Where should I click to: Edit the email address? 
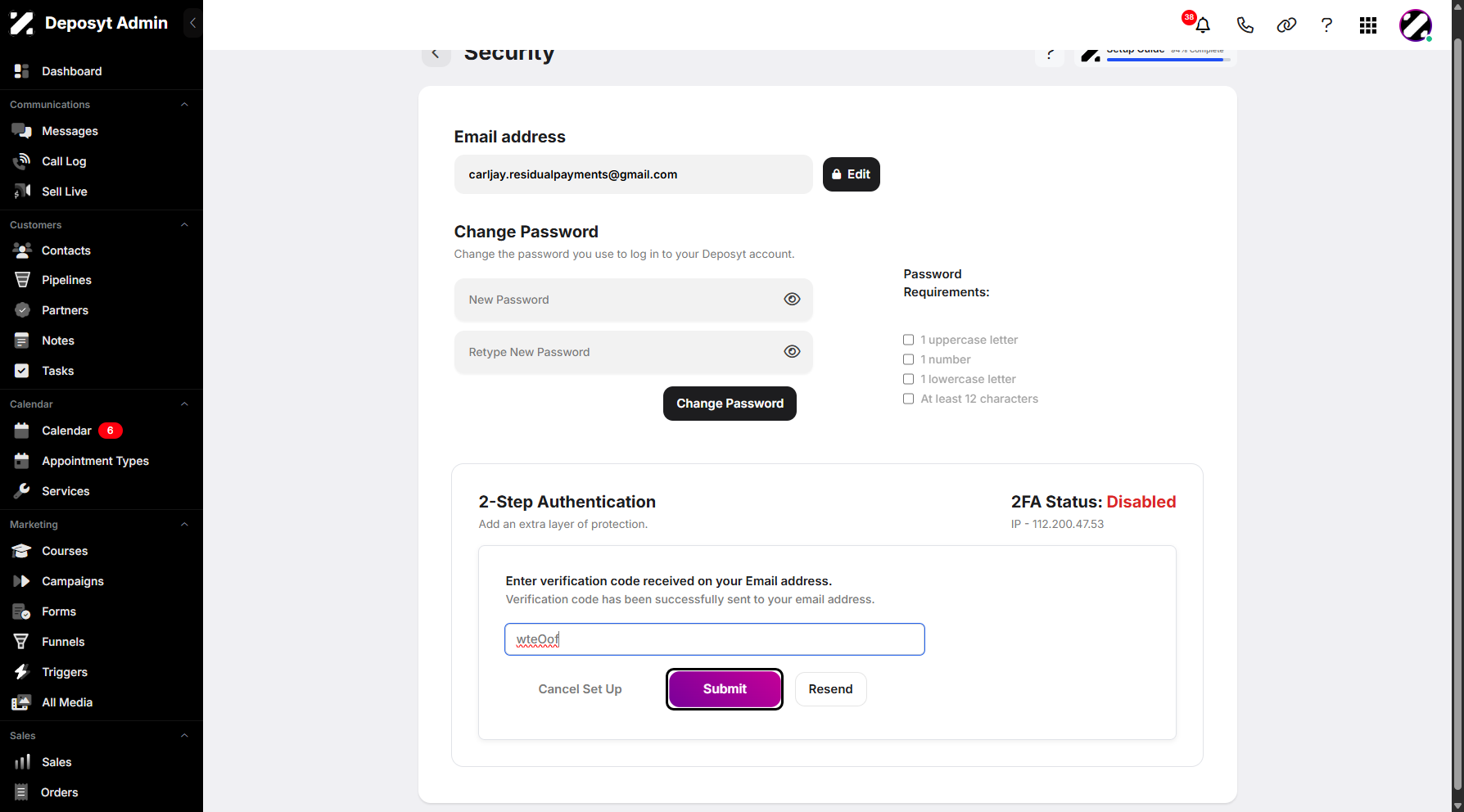click(x=852, y=174)
